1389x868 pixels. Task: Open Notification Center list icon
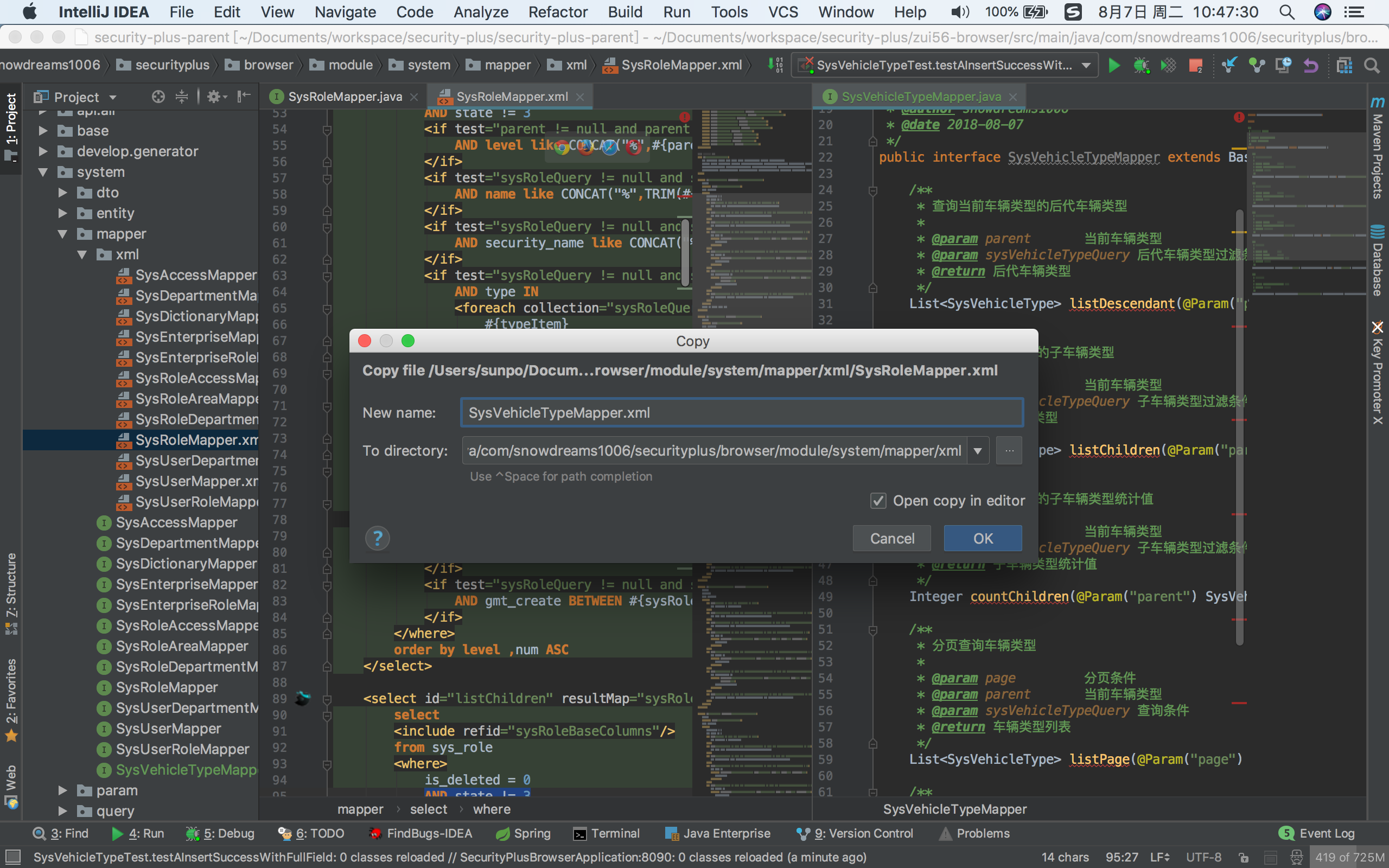coord(1355,12)
